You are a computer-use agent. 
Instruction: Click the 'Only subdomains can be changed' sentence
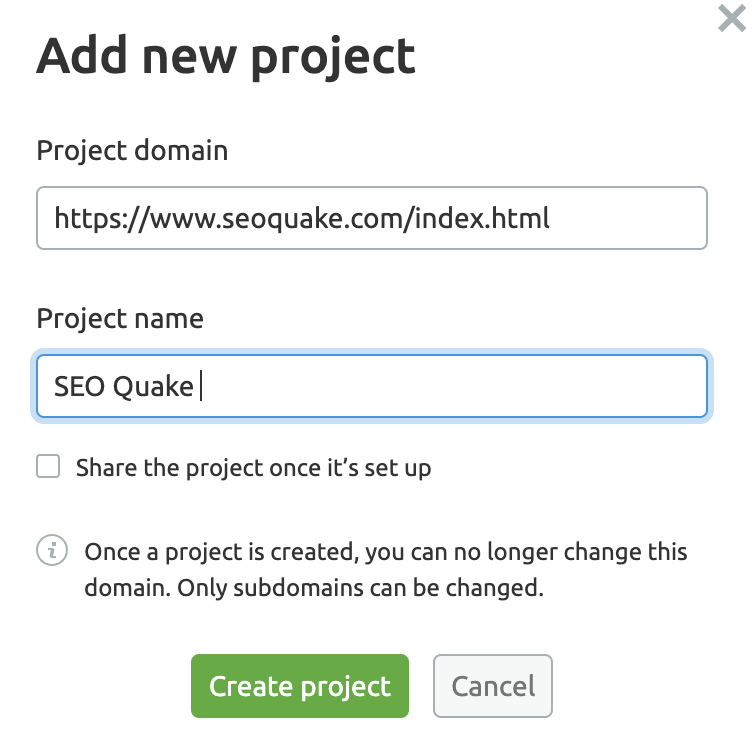click(x=361, y=588)
